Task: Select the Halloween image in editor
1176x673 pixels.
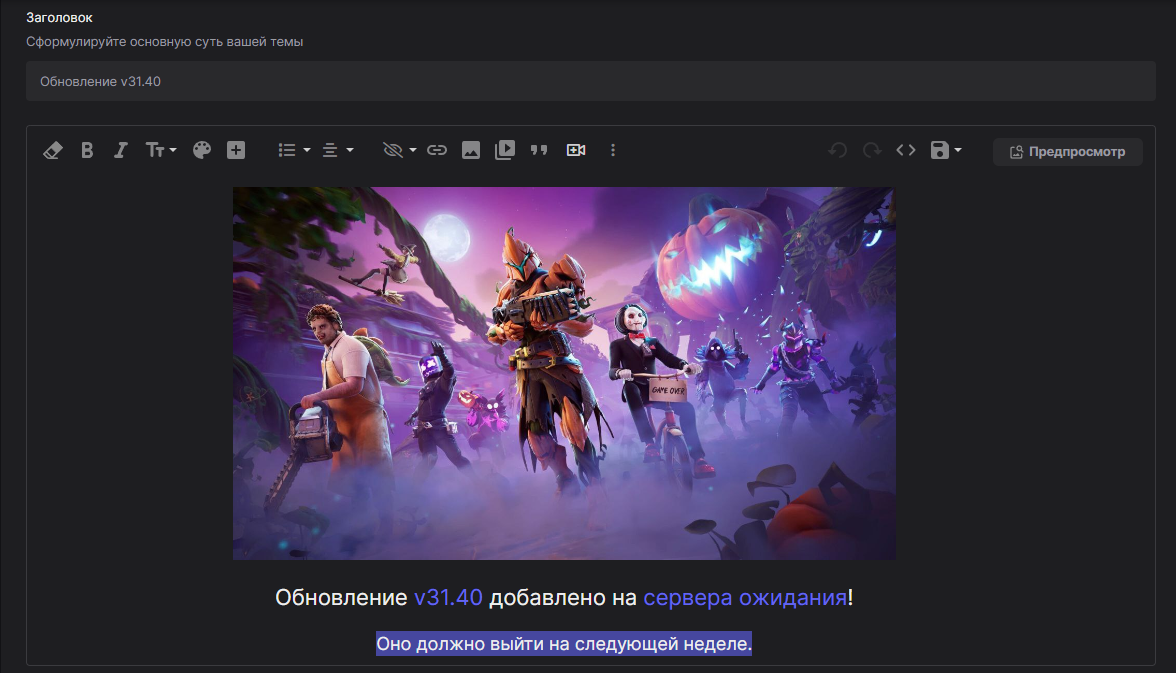Action: [x=564, y=373]
